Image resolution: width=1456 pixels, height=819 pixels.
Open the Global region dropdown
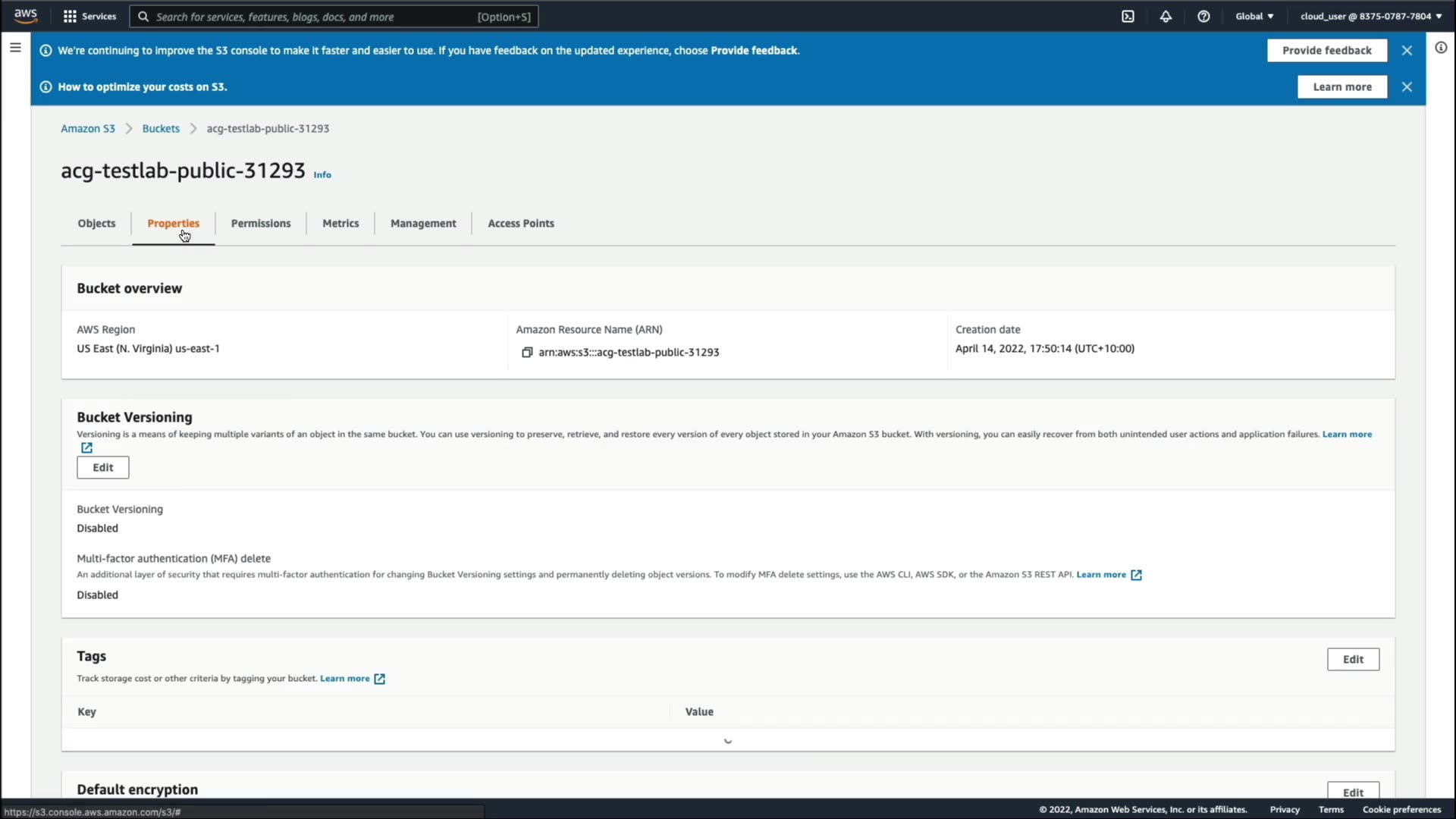click(1254, 16)
